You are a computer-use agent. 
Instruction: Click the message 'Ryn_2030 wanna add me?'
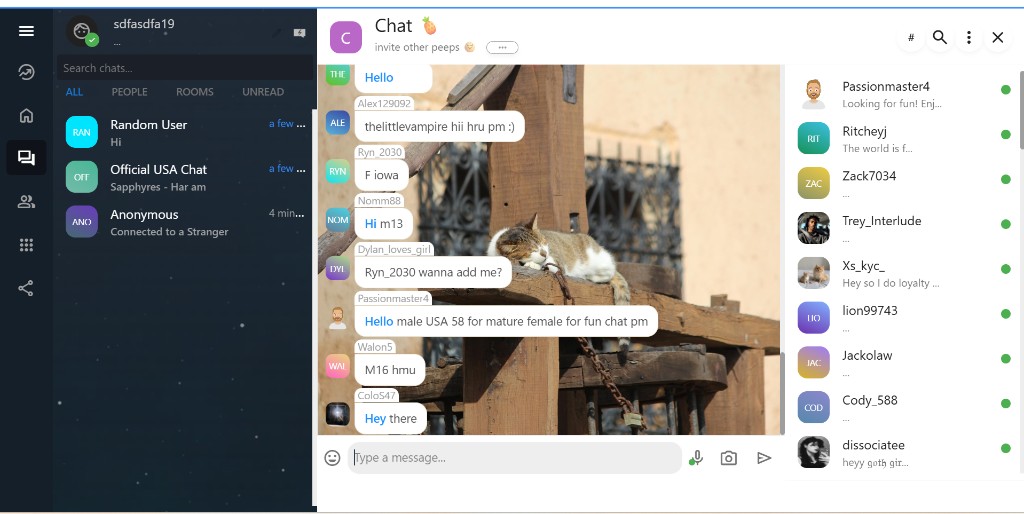[x=433, y=272]
